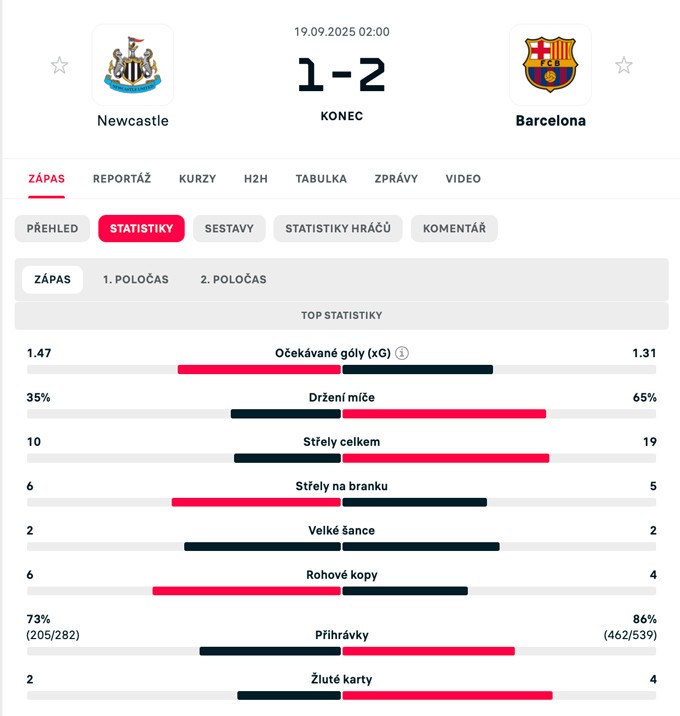Click the Držení míče possession bar

pyautogui.click(x=342, y=414)
